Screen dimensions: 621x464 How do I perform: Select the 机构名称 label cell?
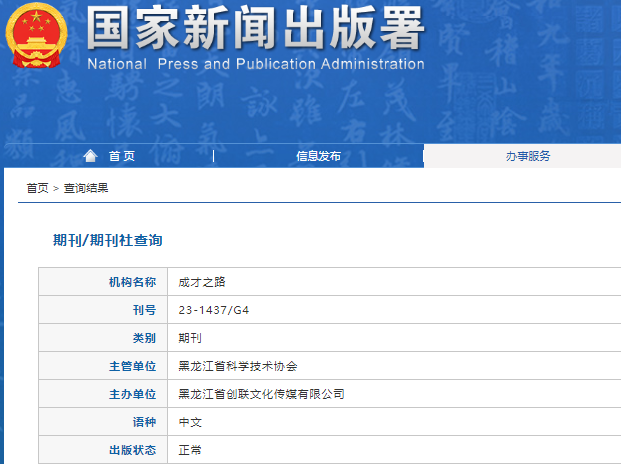[103, 282]
